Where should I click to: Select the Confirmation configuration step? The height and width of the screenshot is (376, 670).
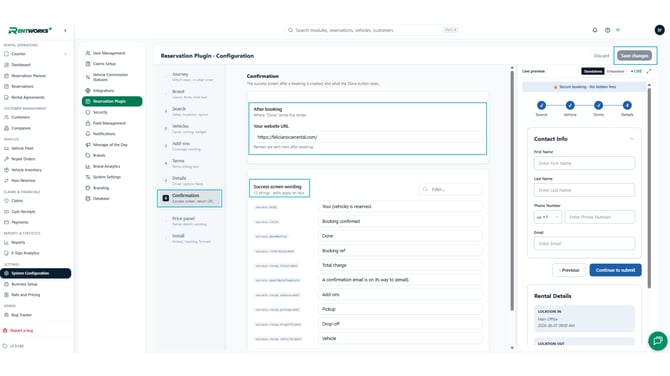[x=190, y=198]
